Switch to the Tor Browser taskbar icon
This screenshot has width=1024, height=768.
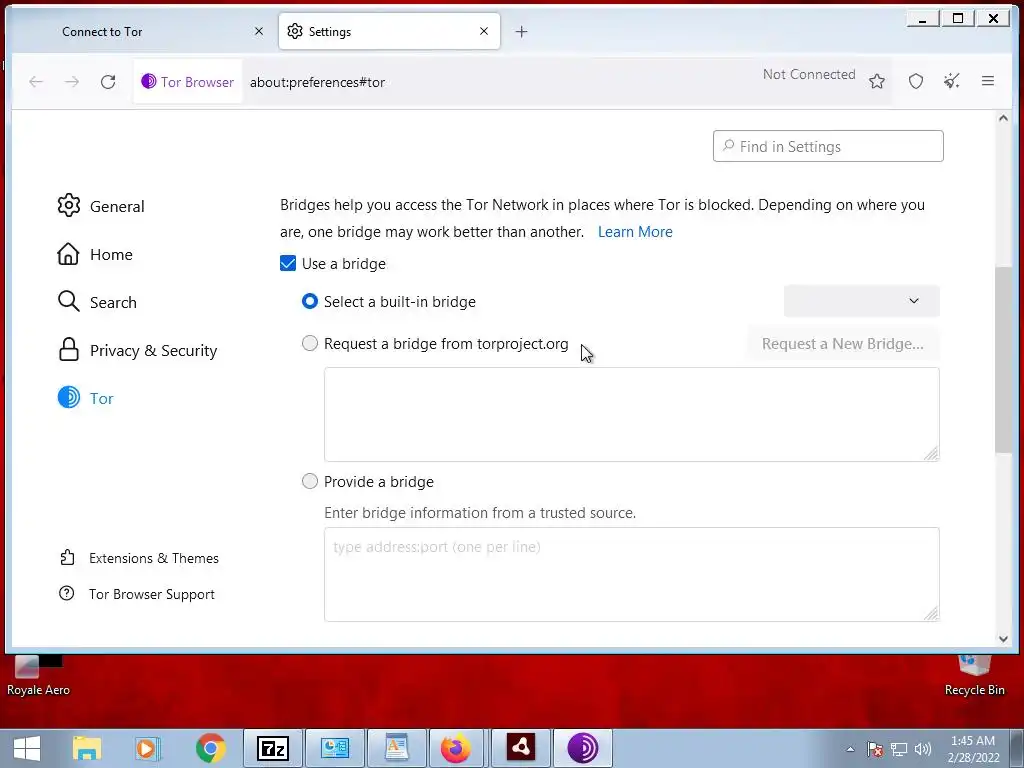click(583, 748)
